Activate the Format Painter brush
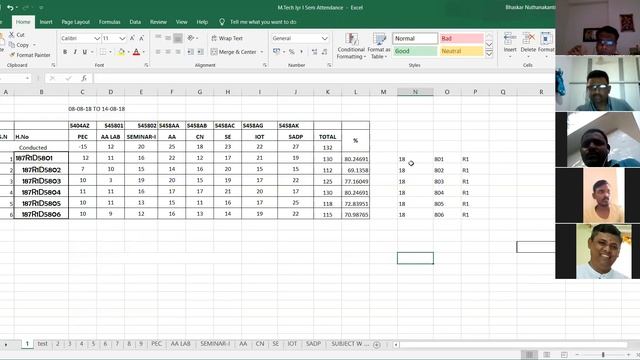 click(x=12, y=55)
